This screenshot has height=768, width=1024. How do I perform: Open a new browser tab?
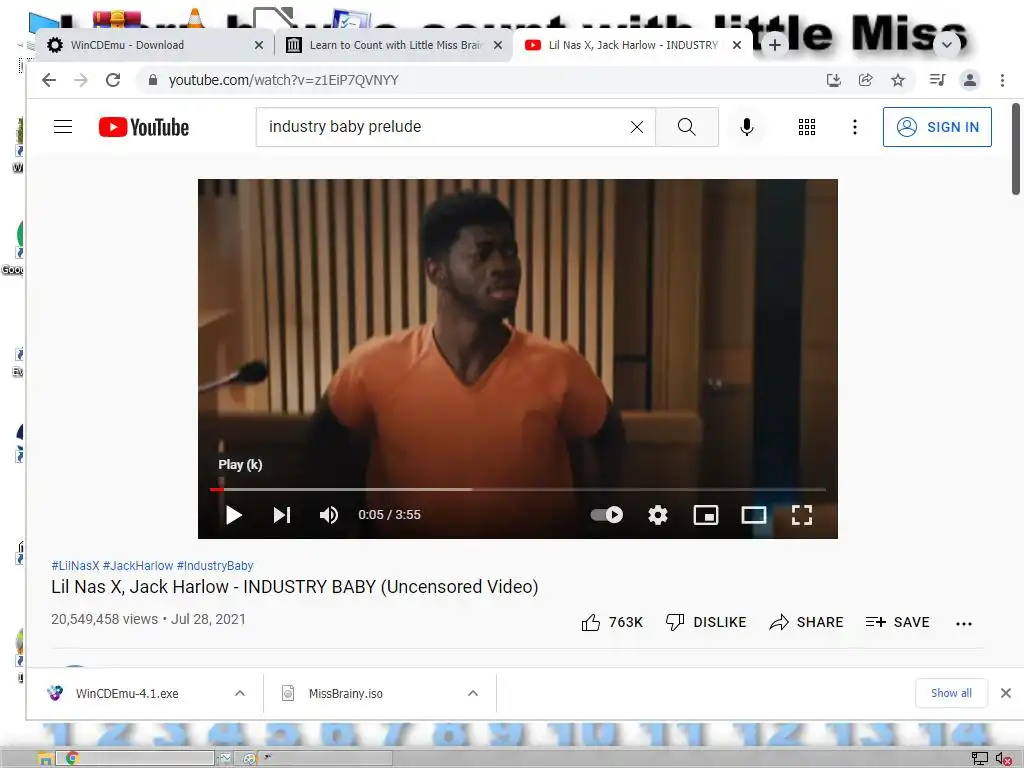pos(775,45)
